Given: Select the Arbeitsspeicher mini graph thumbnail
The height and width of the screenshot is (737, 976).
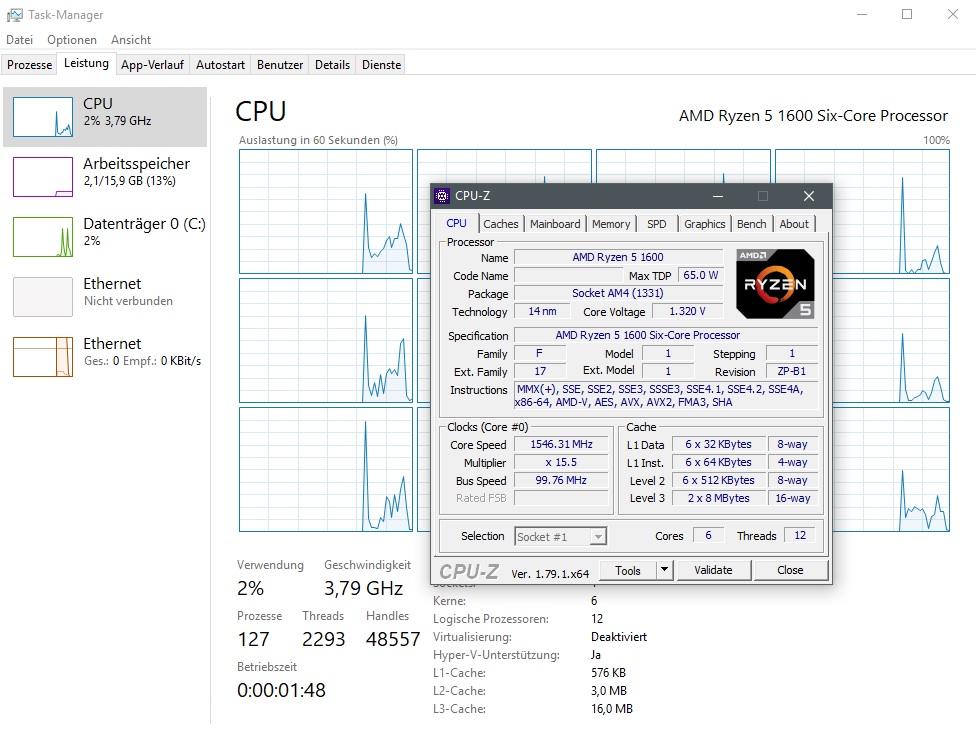Looking at the screenshot, I should pyautogui.click(x=43, y=177).
